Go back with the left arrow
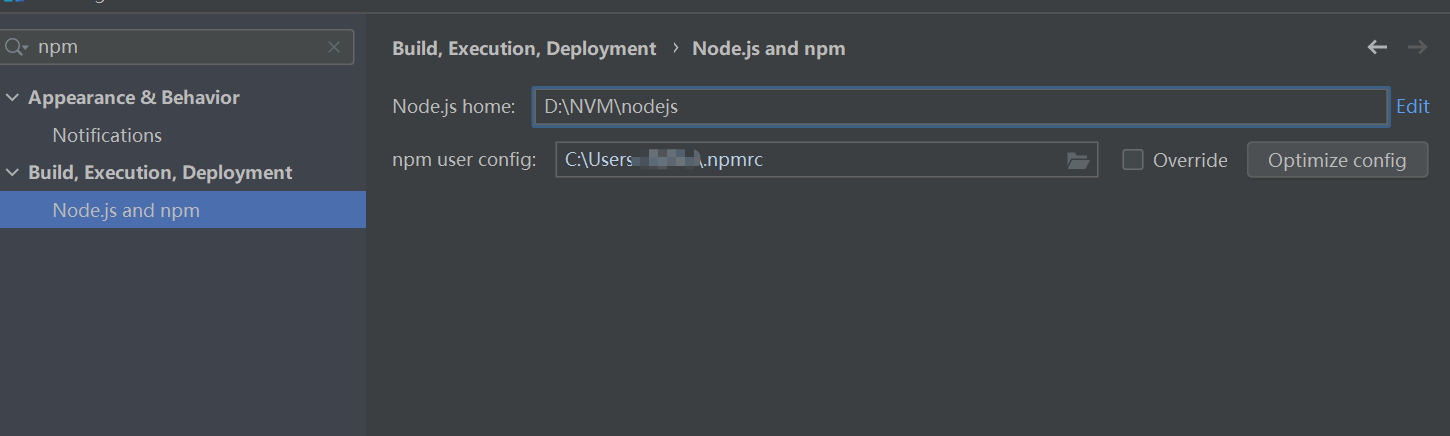1450x436 pixels. (x=1377, y=47)
